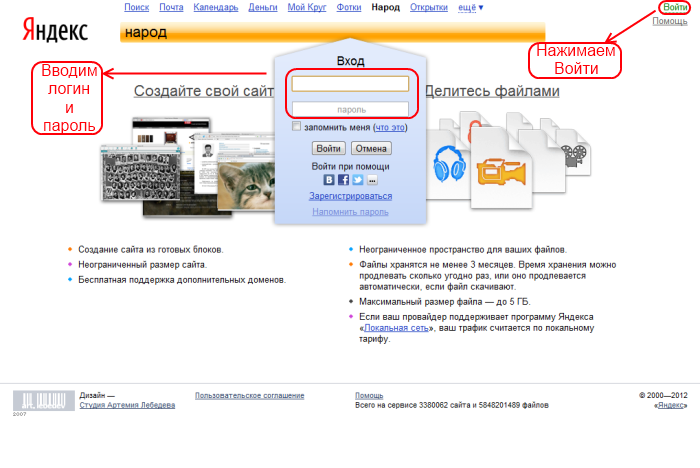700x468 pixels.
Task: Focus the пароль input field
Action: point(350,109)
